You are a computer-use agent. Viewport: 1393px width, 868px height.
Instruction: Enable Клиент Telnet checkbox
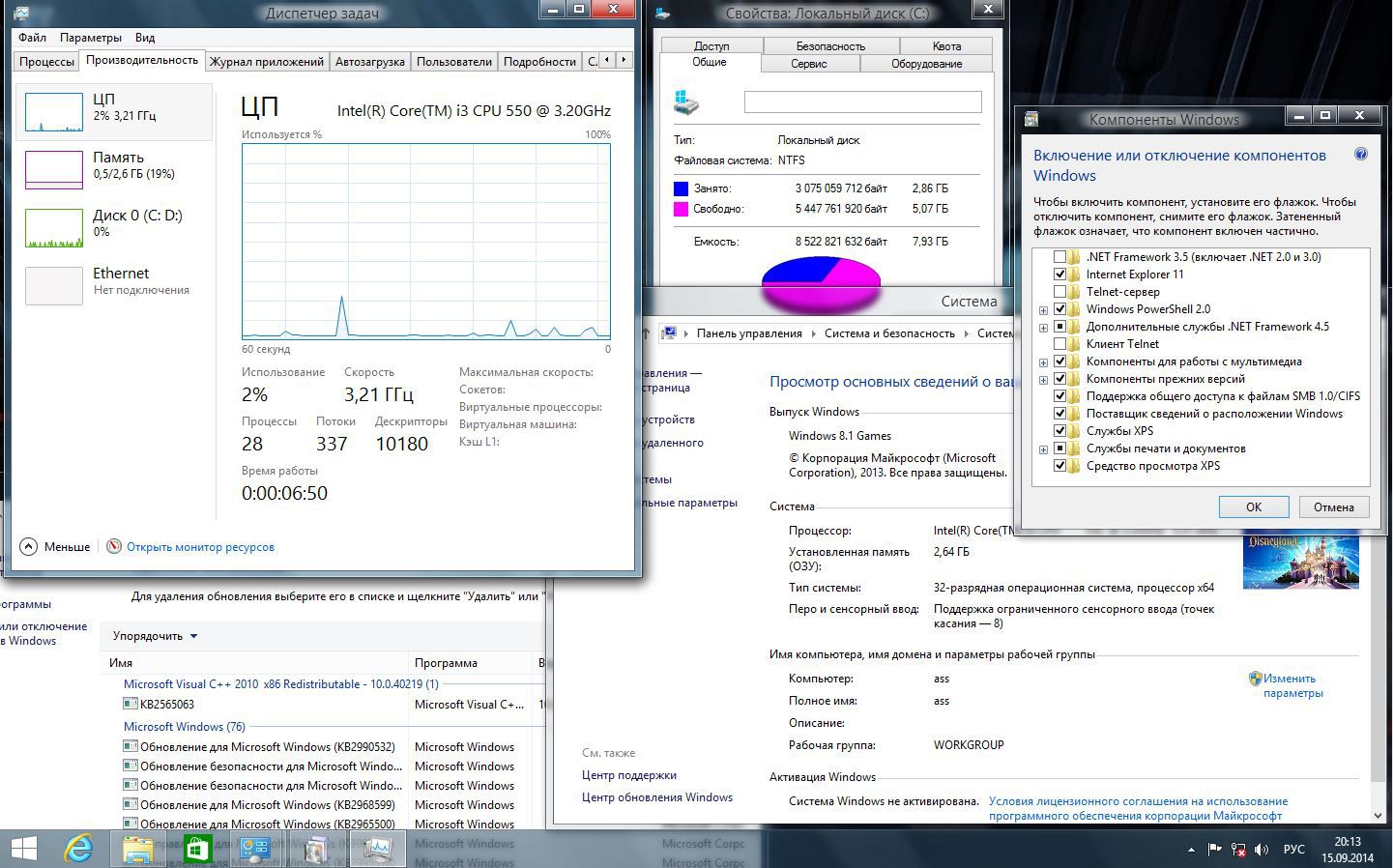[1059, 344]
